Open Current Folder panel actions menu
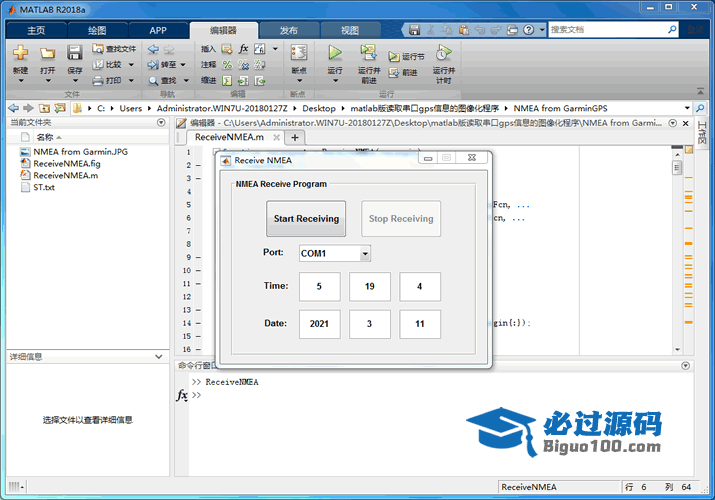 click(x=161, y=122)
